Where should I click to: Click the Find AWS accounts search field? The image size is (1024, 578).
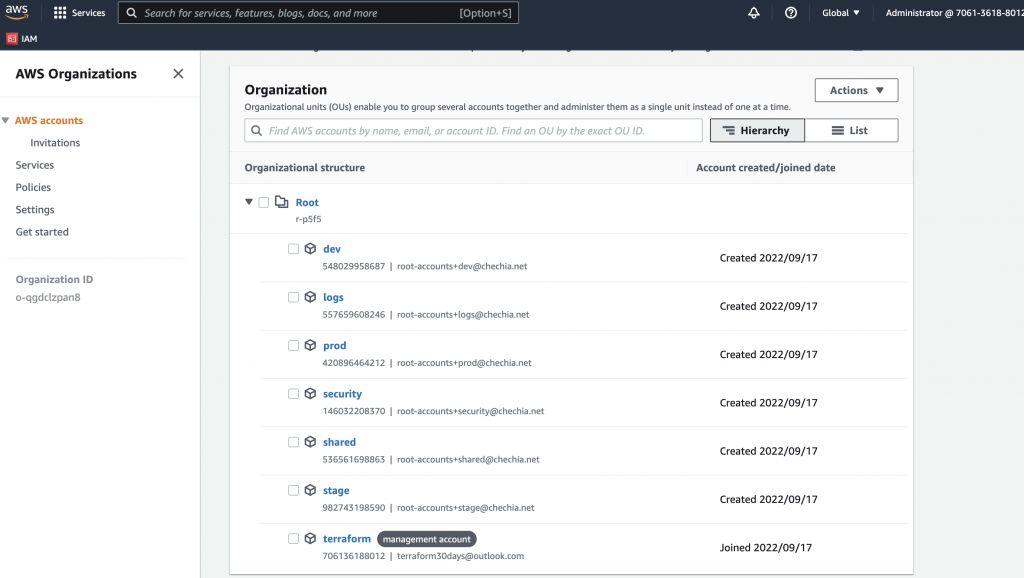(x=473, y=131)
